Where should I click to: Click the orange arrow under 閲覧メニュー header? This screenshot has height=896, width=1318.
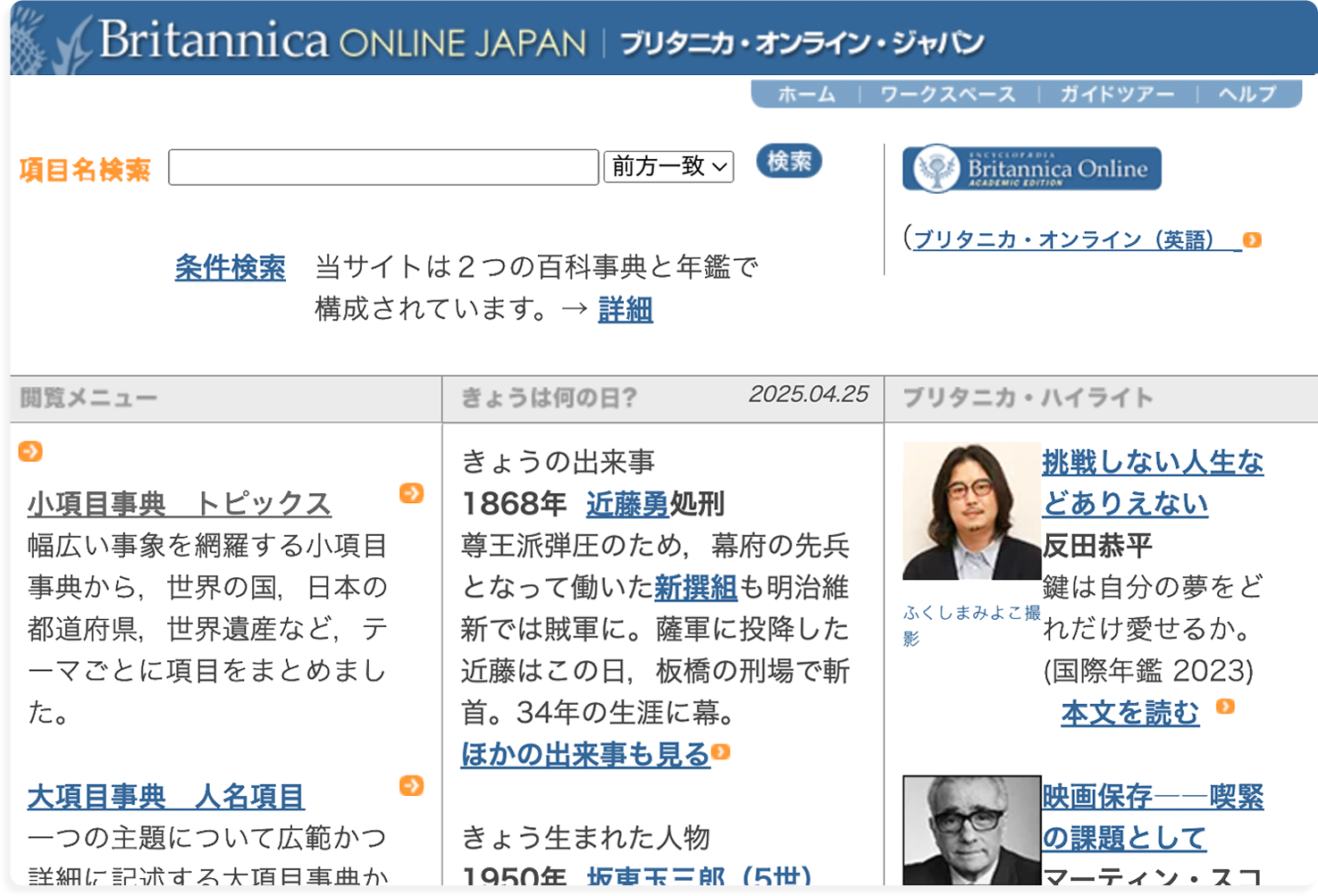(30, 451)
